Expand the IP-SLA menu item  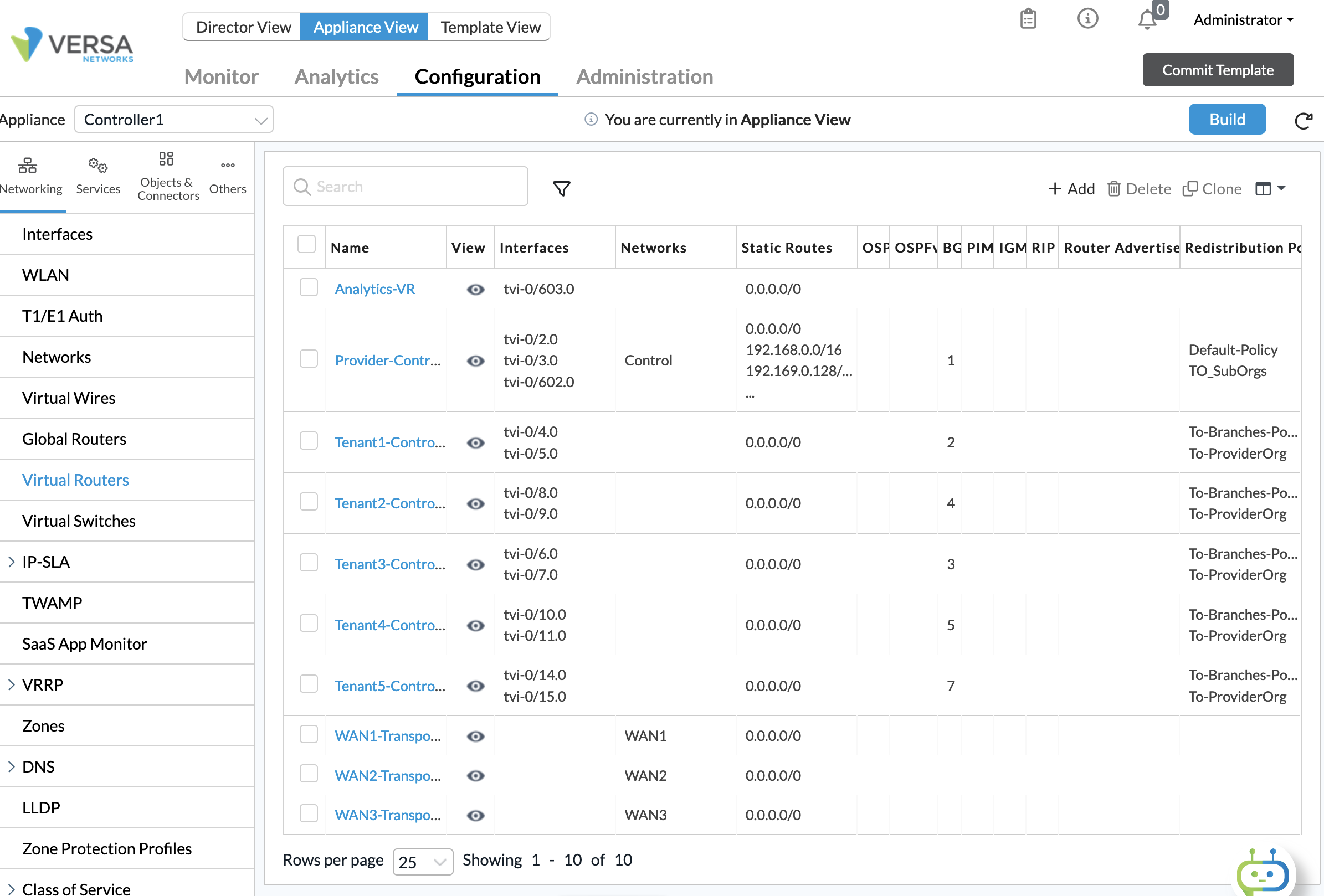tap(12, 562)
